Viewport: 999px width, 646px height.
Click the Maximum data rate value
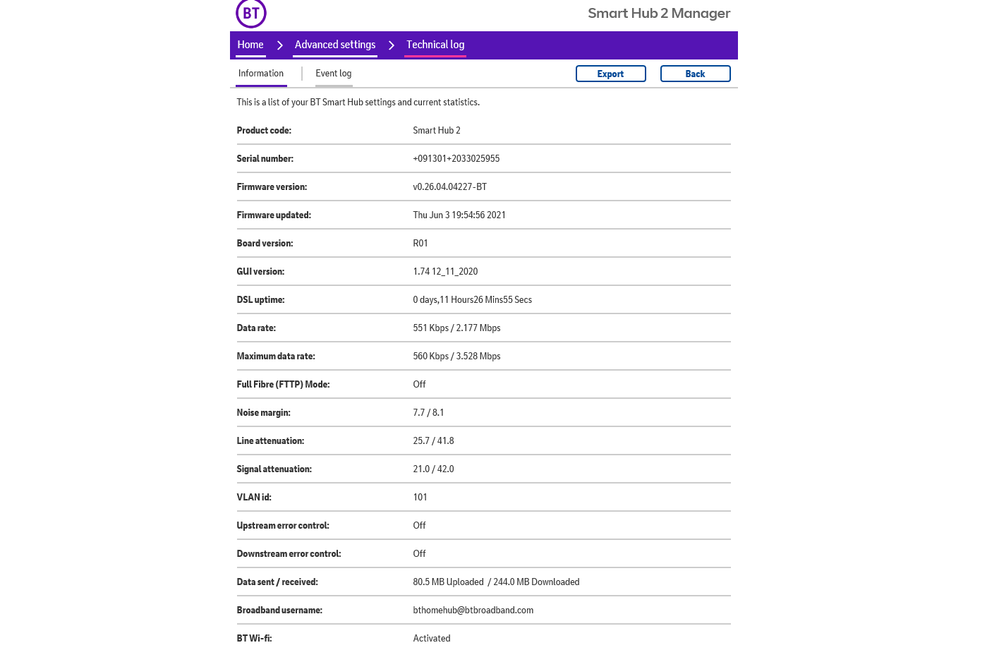456,356
